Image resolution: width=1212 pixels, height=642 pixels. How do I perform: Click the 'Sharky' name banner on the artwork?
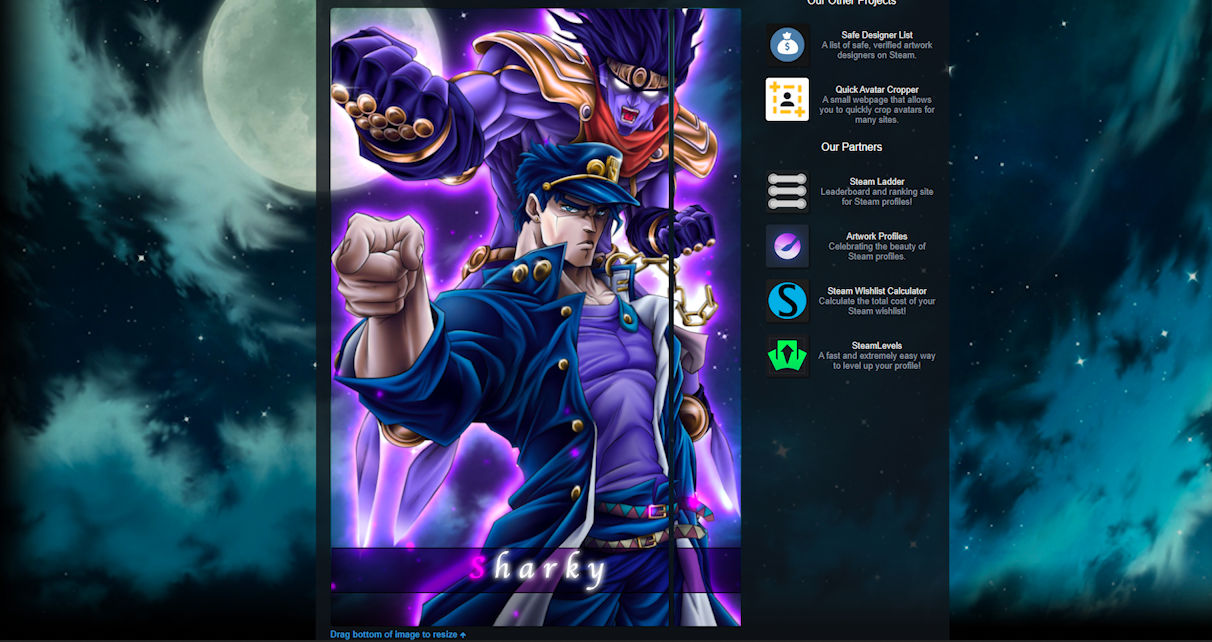(536, 570)
